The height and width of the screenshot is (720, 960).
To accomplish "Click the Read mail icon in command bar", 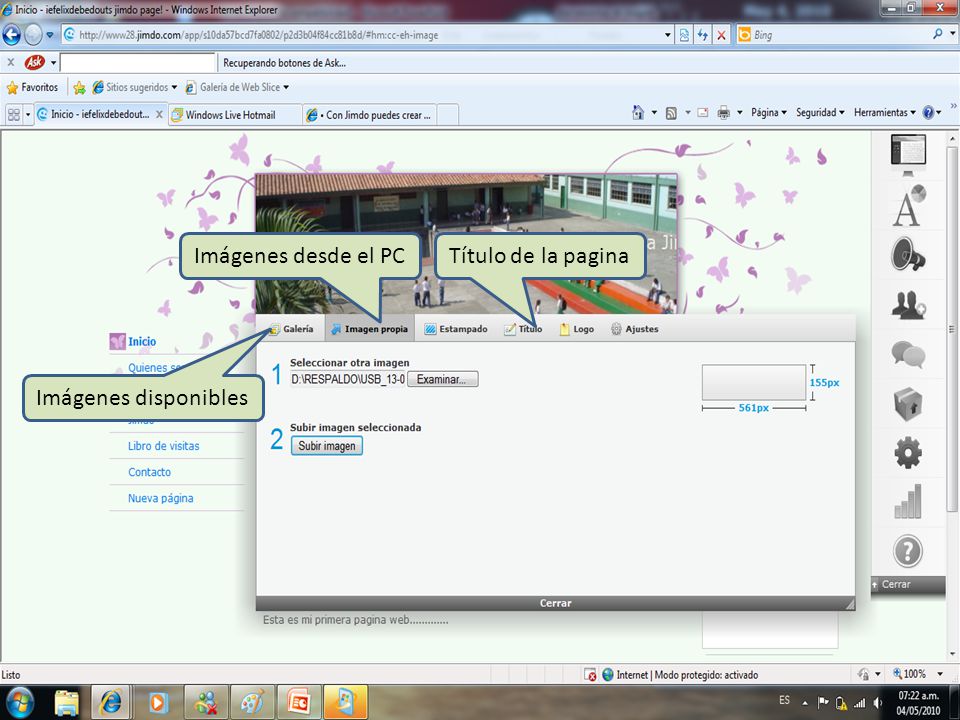I will pyautogui.click(x=703, y=113).
